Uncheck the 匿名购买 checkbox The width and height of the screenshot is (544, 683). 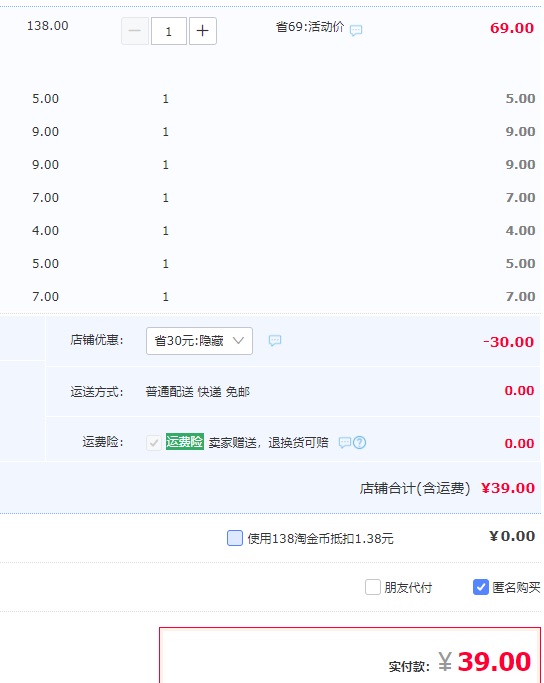(481, 587)
